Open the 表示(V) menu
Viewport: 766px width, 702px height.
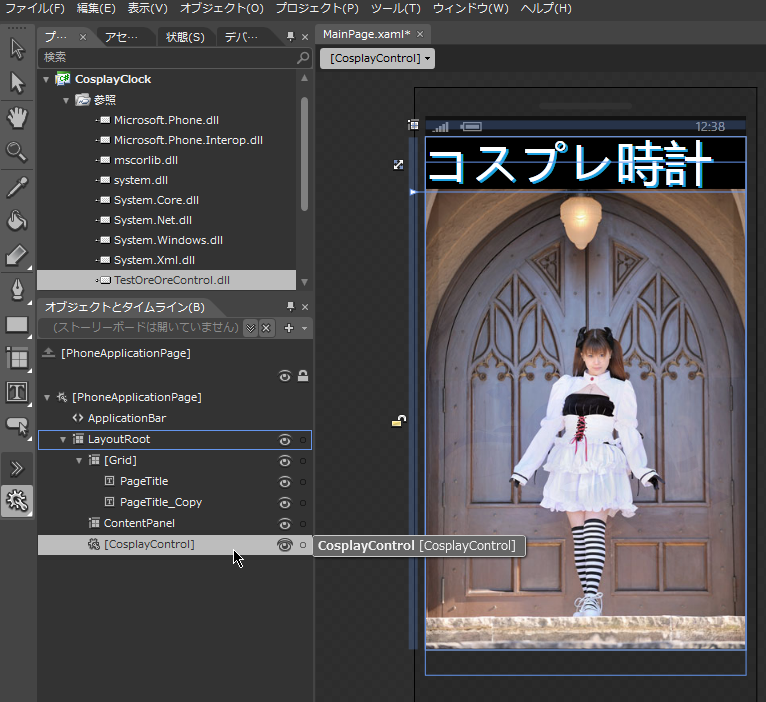click(148, 8)
